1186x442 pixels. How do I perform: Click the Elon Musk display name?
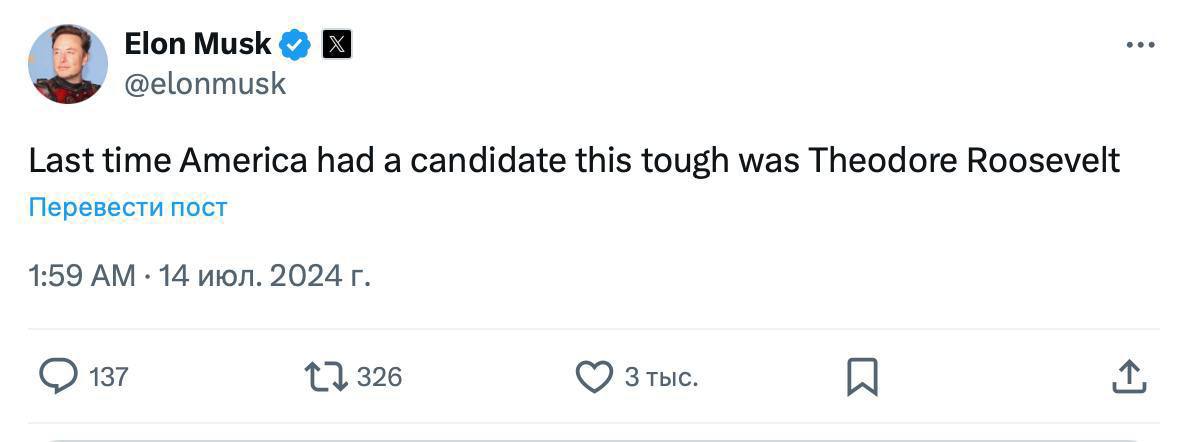(197, 44)
